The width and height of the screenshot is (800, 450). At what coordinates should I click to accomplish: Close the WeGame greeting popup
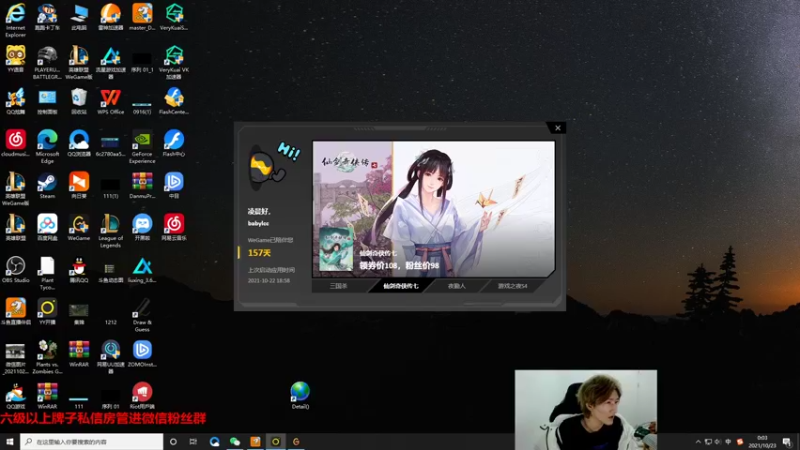coord(557,128)
